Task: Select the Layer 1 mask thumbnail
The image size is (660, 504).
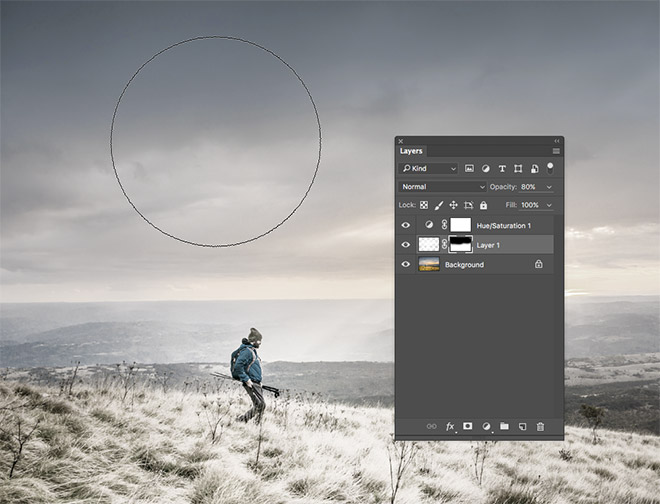Action: coord(460,245)
